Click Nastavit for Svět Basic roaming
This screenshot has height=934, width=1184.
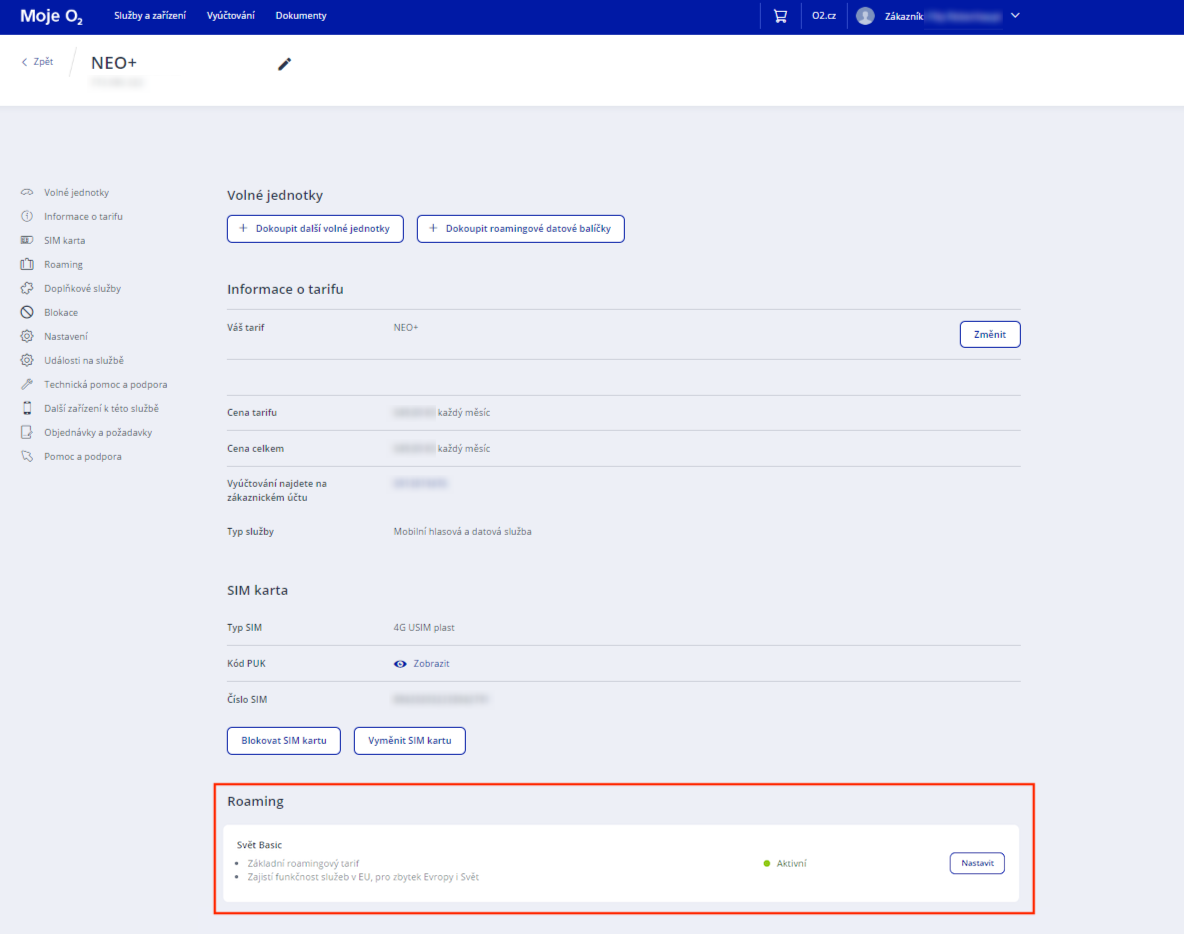(x=976, y=863)
